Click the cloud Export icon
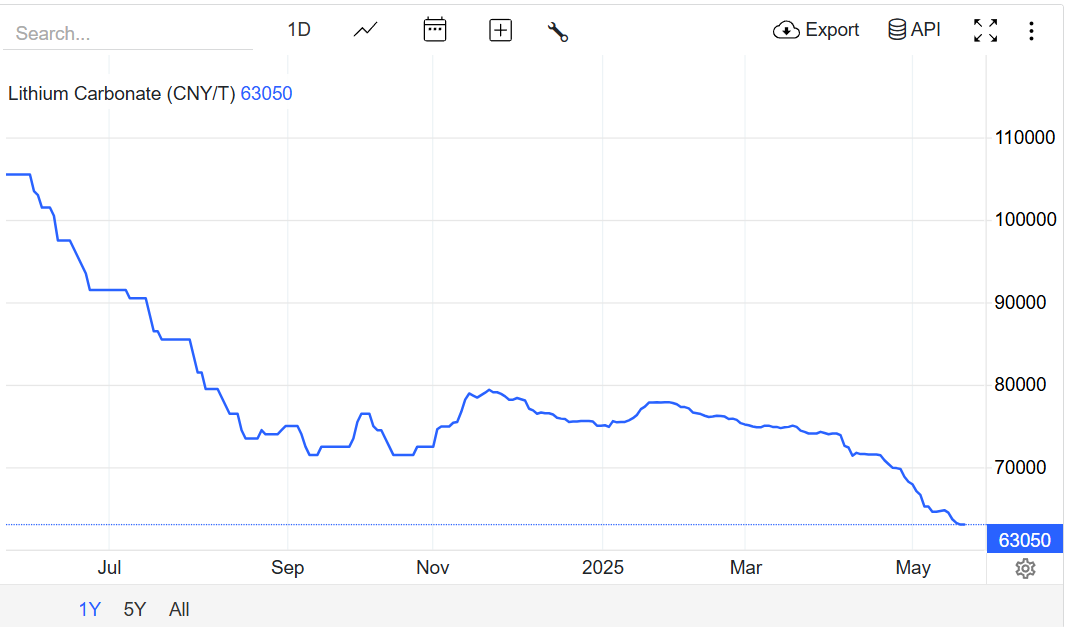 (x=786, y=30)
